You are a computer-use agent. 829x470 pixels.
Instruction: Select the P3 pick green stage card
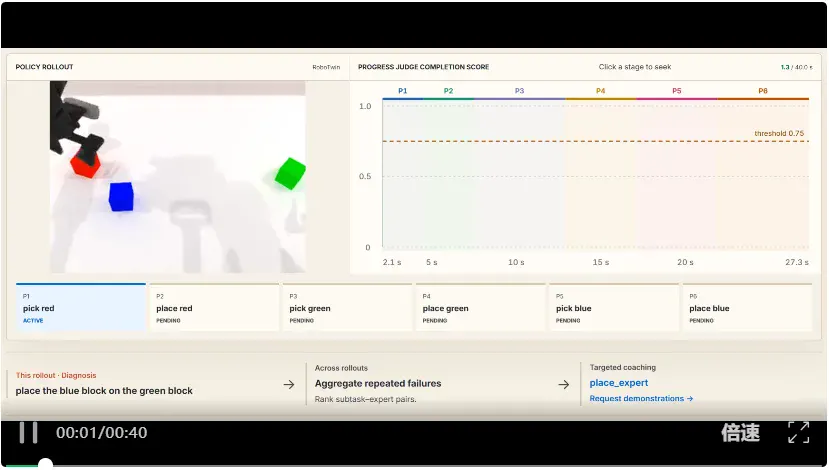347,308
